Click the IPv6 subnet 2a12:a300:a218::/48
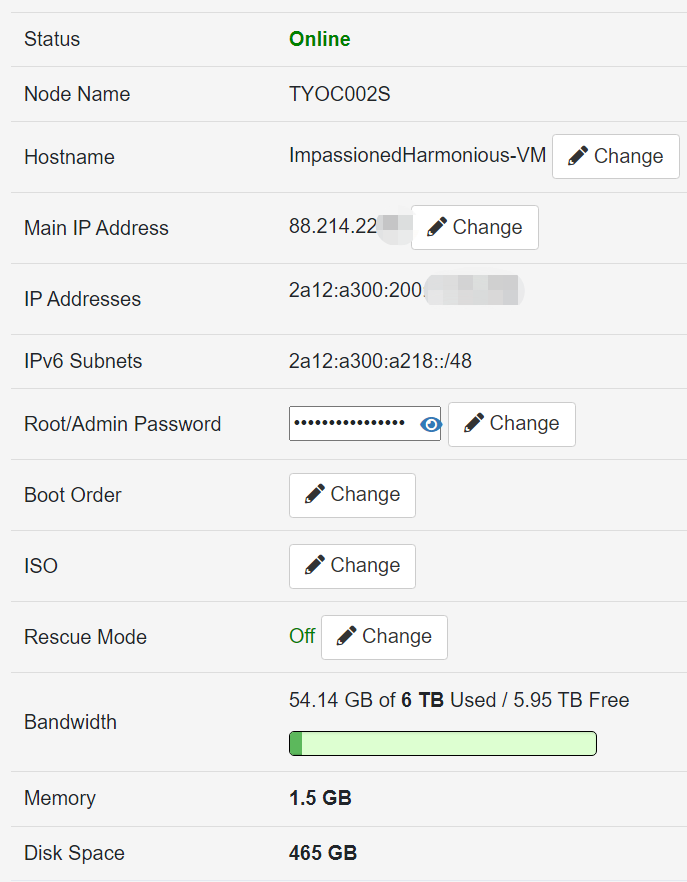 pos(380,361)
